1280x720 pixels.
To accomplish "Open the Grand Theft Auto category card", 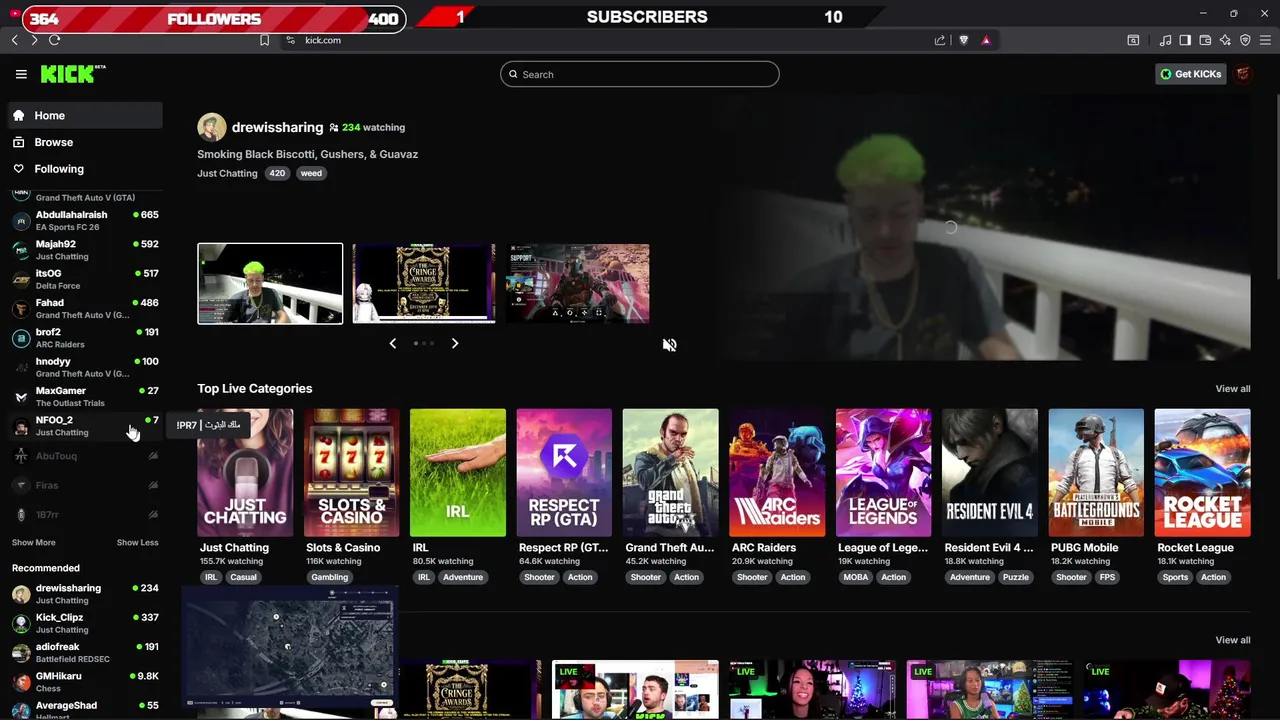I will (670, 472).
